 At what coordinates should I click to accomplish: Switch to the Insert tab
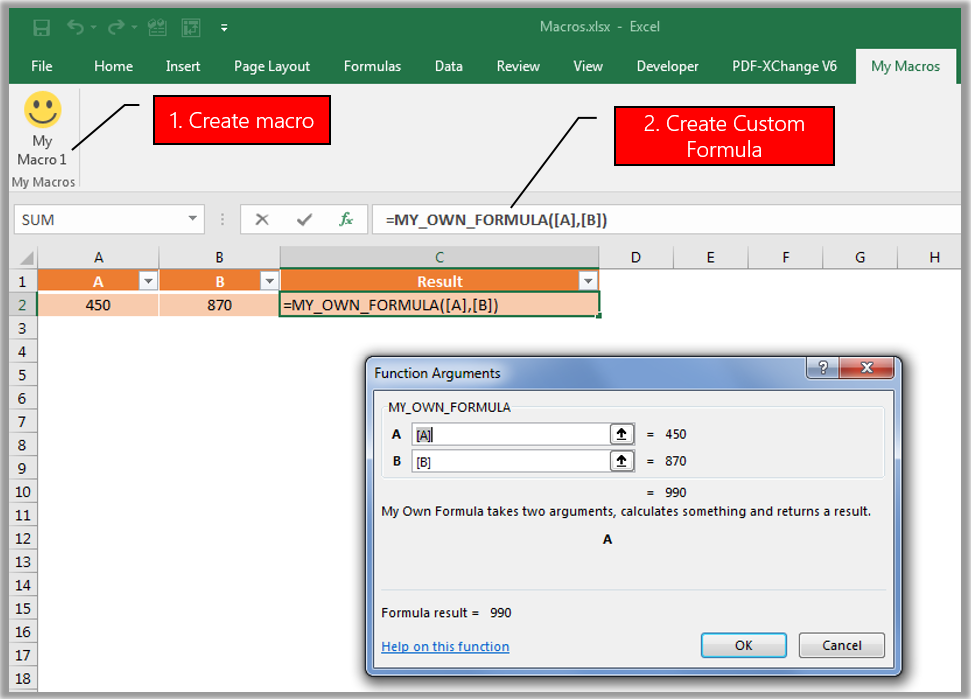coord(183,66)
